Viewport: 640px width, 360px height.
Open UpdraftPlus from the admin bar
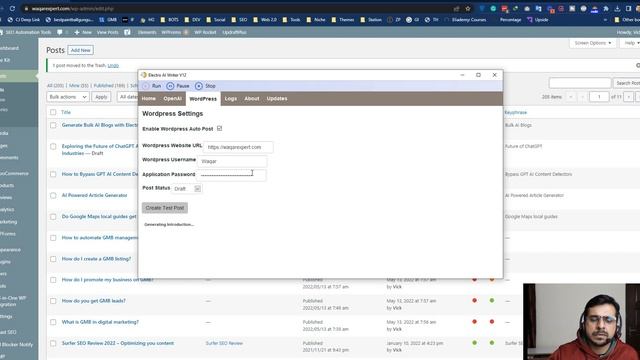tap(234, 32)
